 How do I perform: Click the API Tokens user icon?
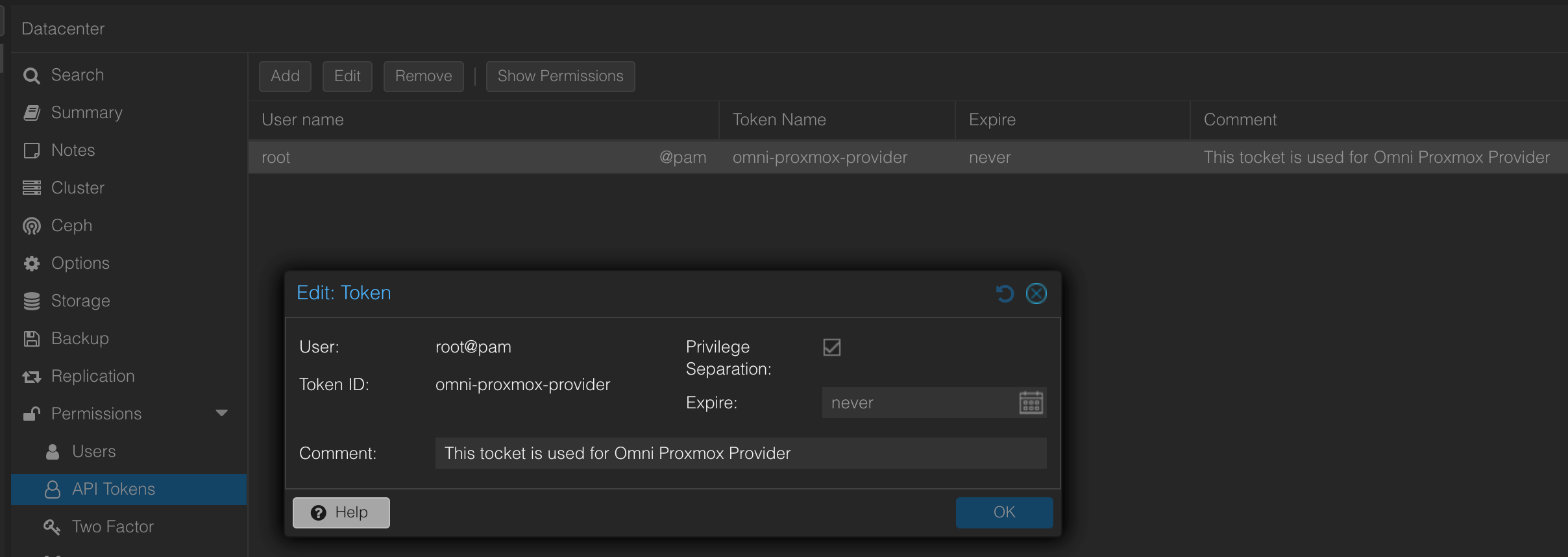pyautogui.click(x=53, y=489)
